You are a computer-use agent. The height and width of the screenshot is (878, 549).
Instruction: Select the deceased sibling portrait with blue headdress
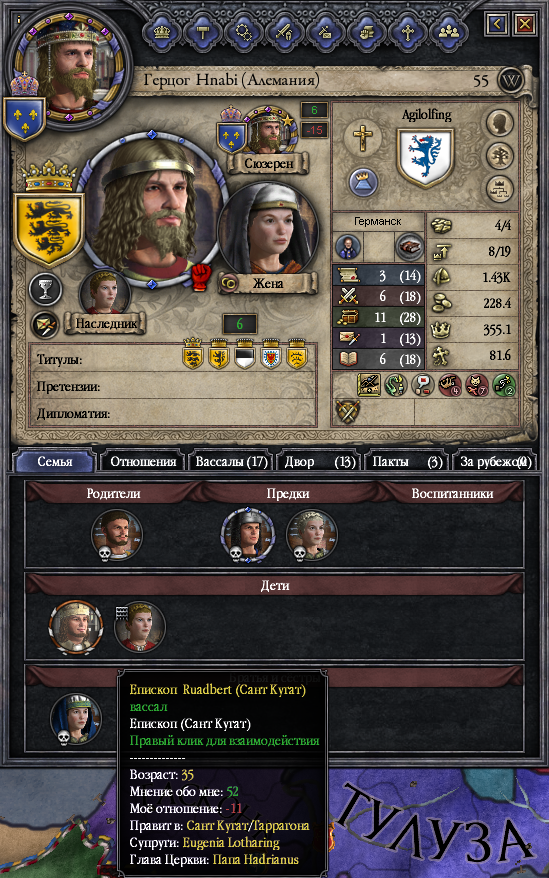tap(76, 720)
